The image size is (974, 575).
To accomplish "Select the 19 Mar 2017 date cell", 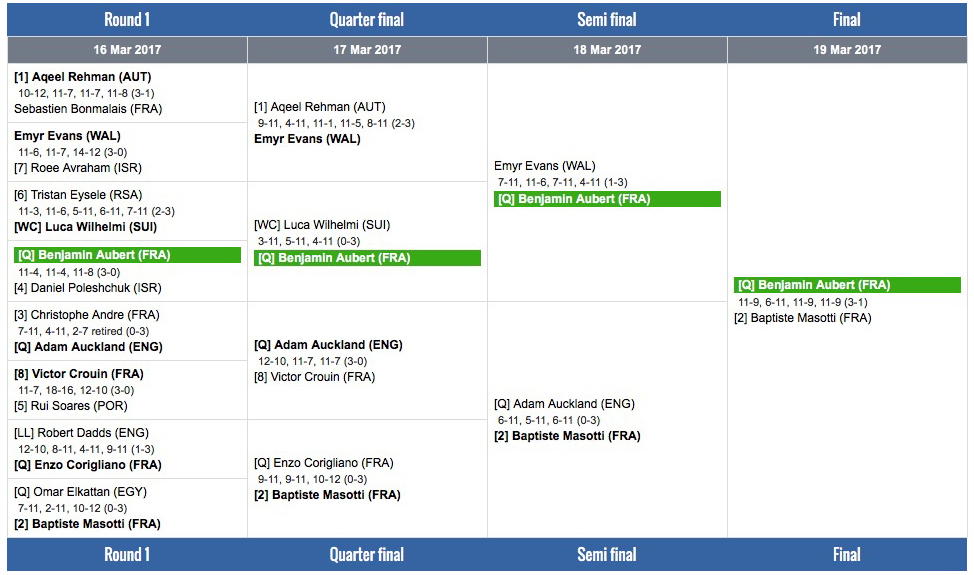I will [x=847, y=50].
